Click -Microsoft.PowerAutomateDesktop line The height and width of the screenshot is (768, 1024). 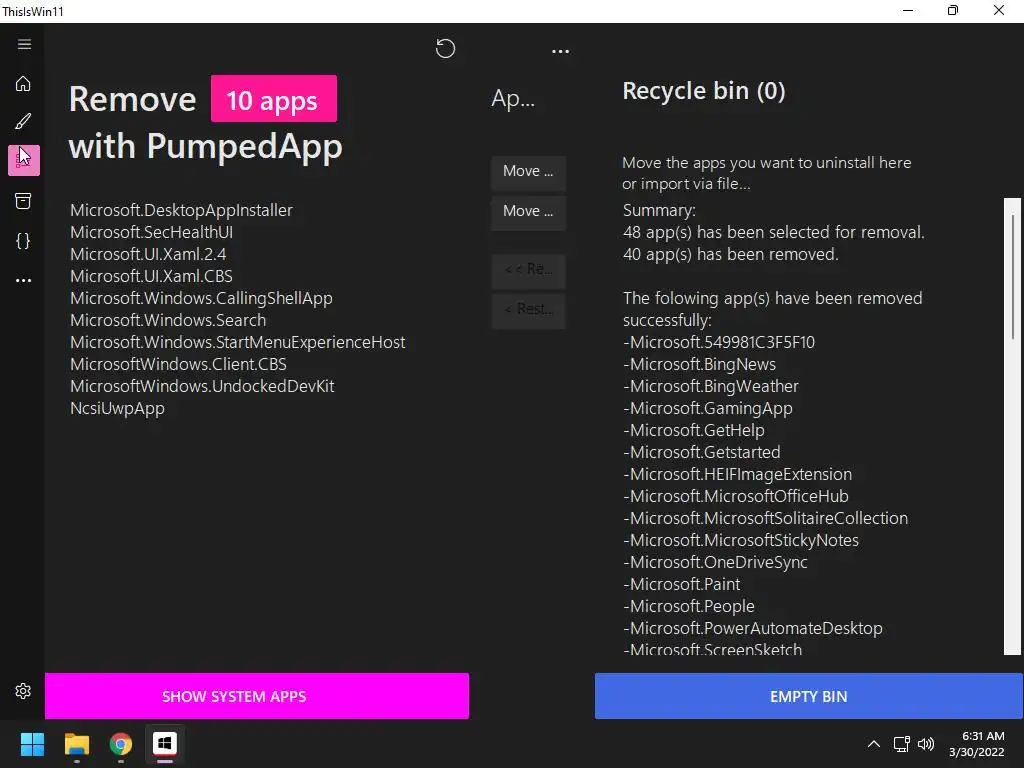pyautogui.click(x=753, y=628)
